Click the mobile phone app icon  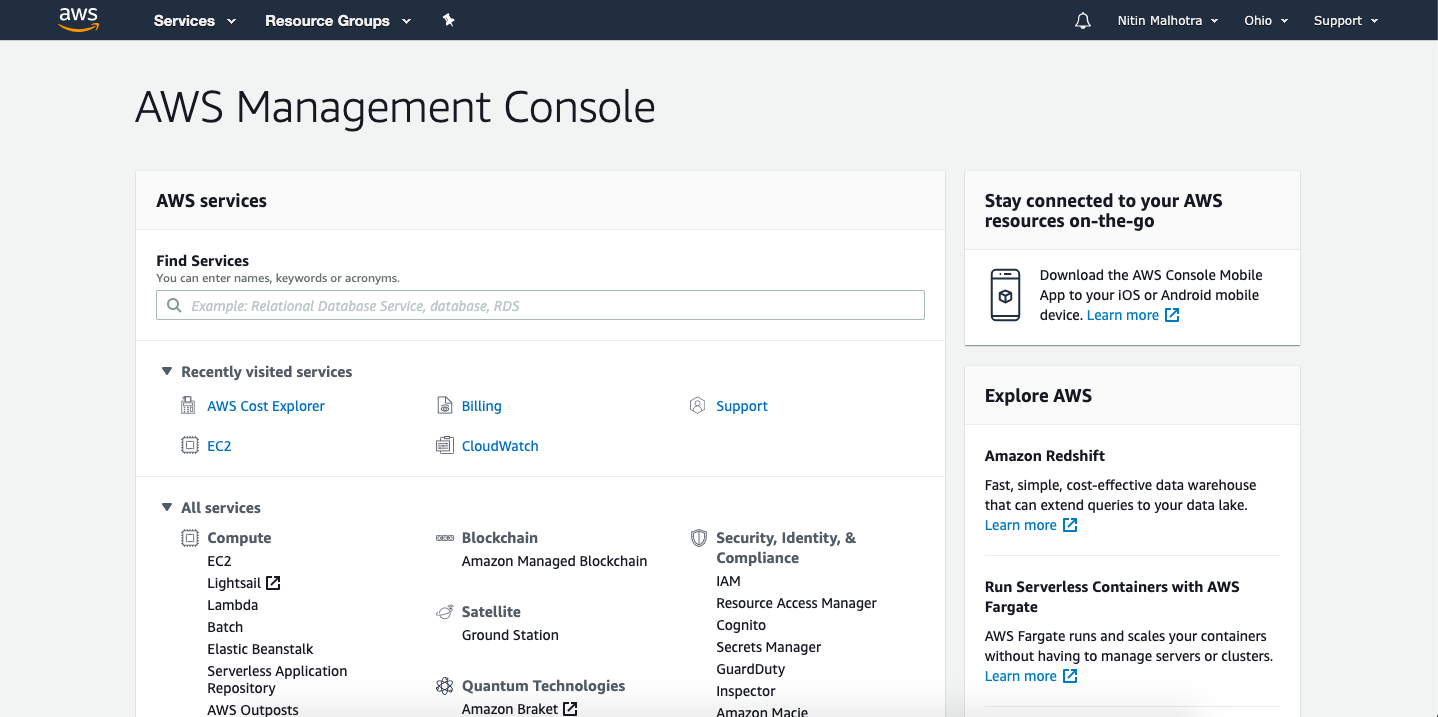pyautogui.click(x=1005, y=295)
